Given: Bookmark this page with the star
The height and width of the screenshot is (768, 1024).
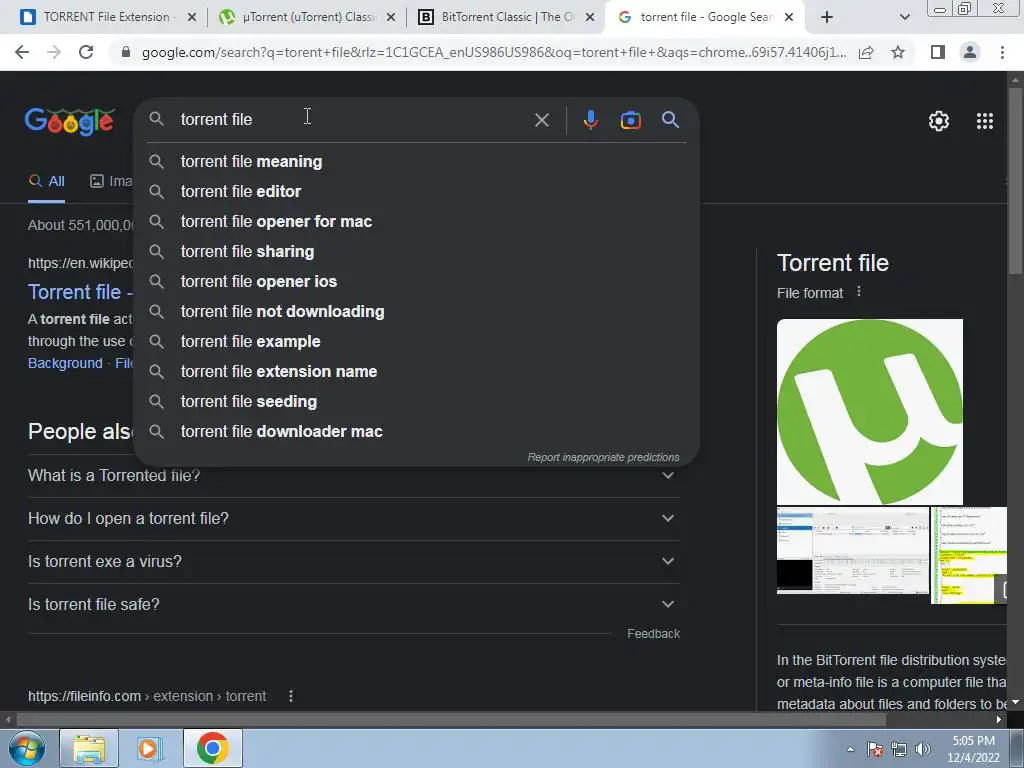Looking at the screenshot, I should pyautogui.click(x=898, y=52).
